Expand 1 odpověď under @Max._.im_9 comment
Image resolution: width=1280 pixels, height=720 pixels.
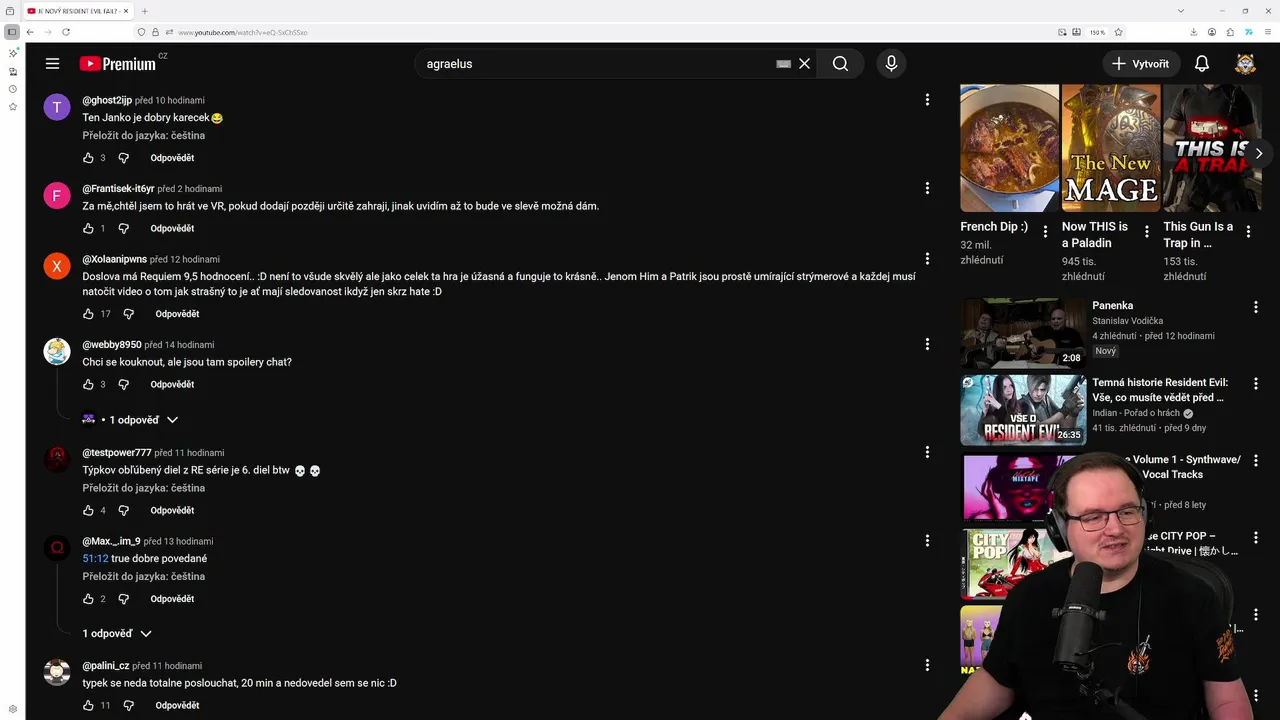(117, 634)
